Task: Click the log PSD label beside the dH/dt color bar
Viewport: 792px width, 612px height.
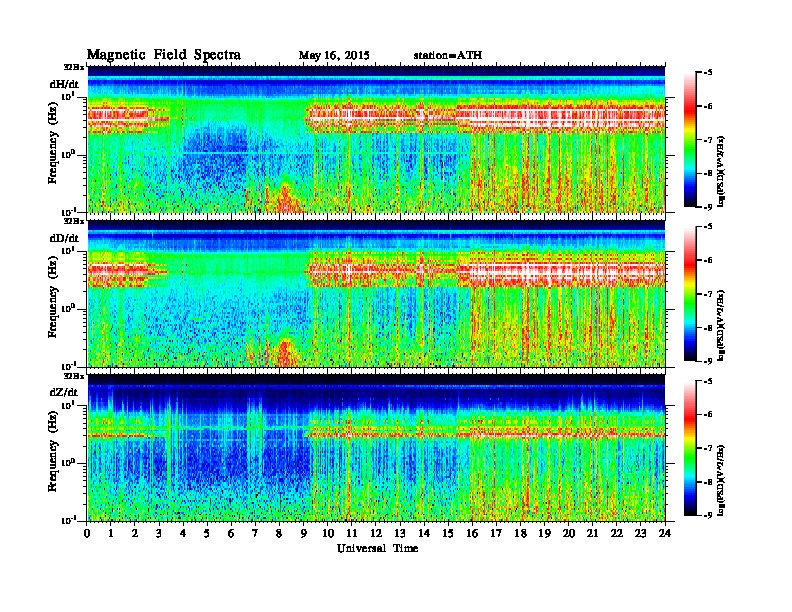Action: pyautogui.click(x=723, y=171)
